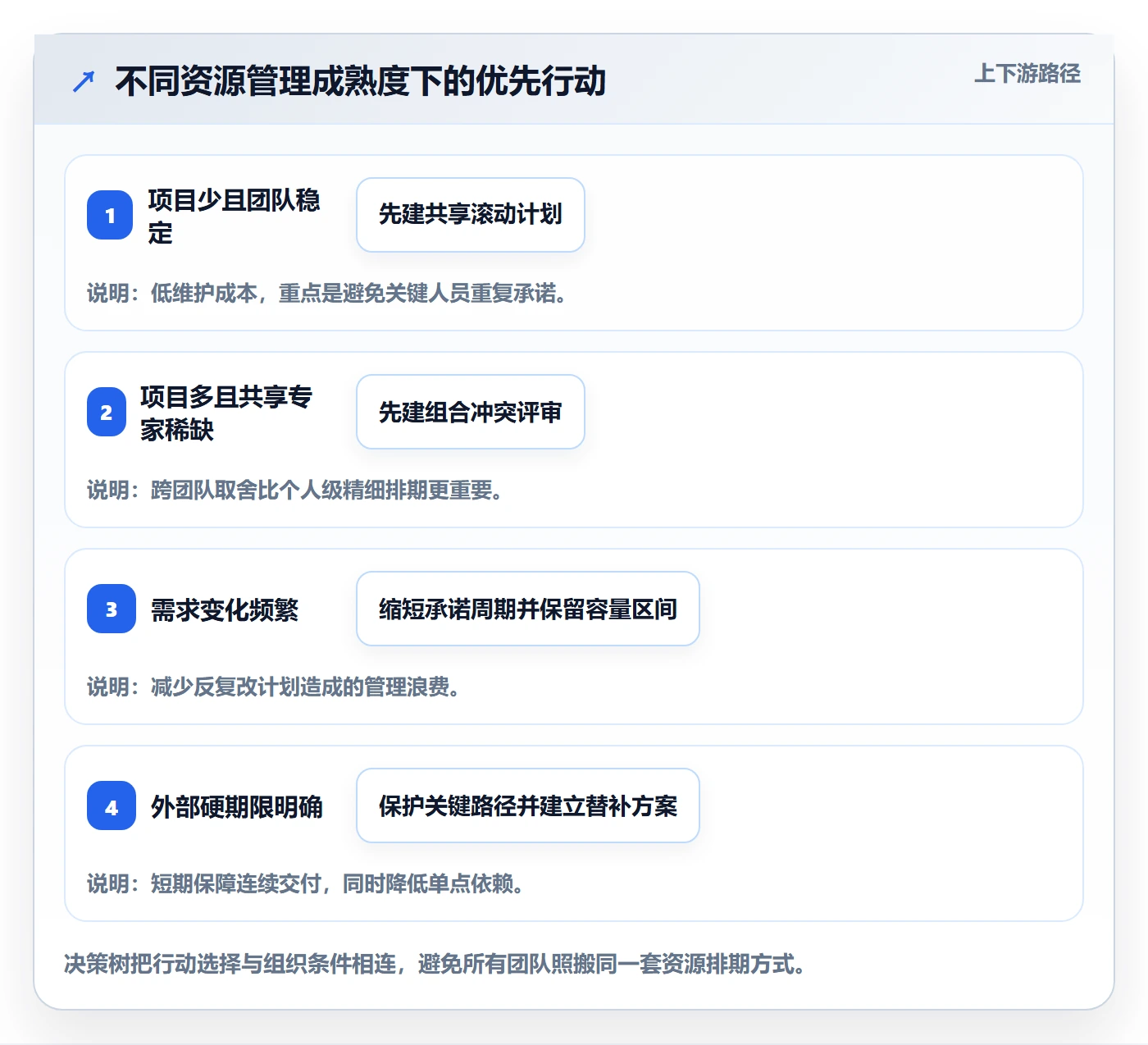Click the title 不同资源管理成熟度下的优先行动

[361, 81]
